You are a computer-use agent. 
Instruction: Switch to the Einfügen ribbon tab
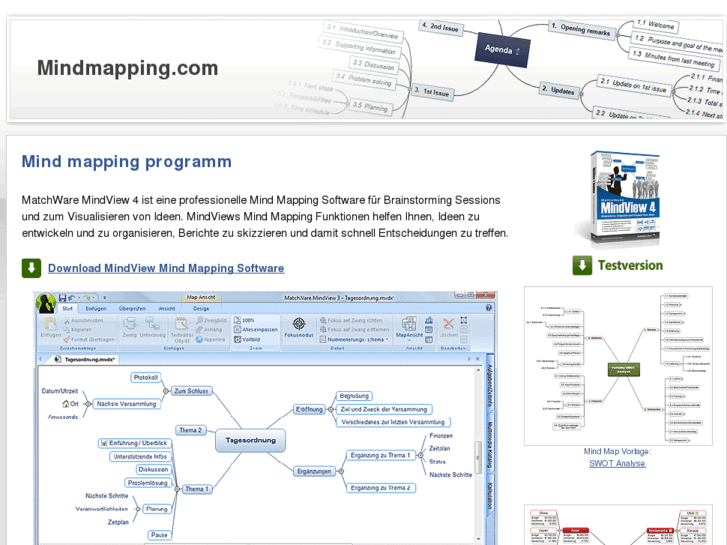pyautogui.click(x=96, y=308)
